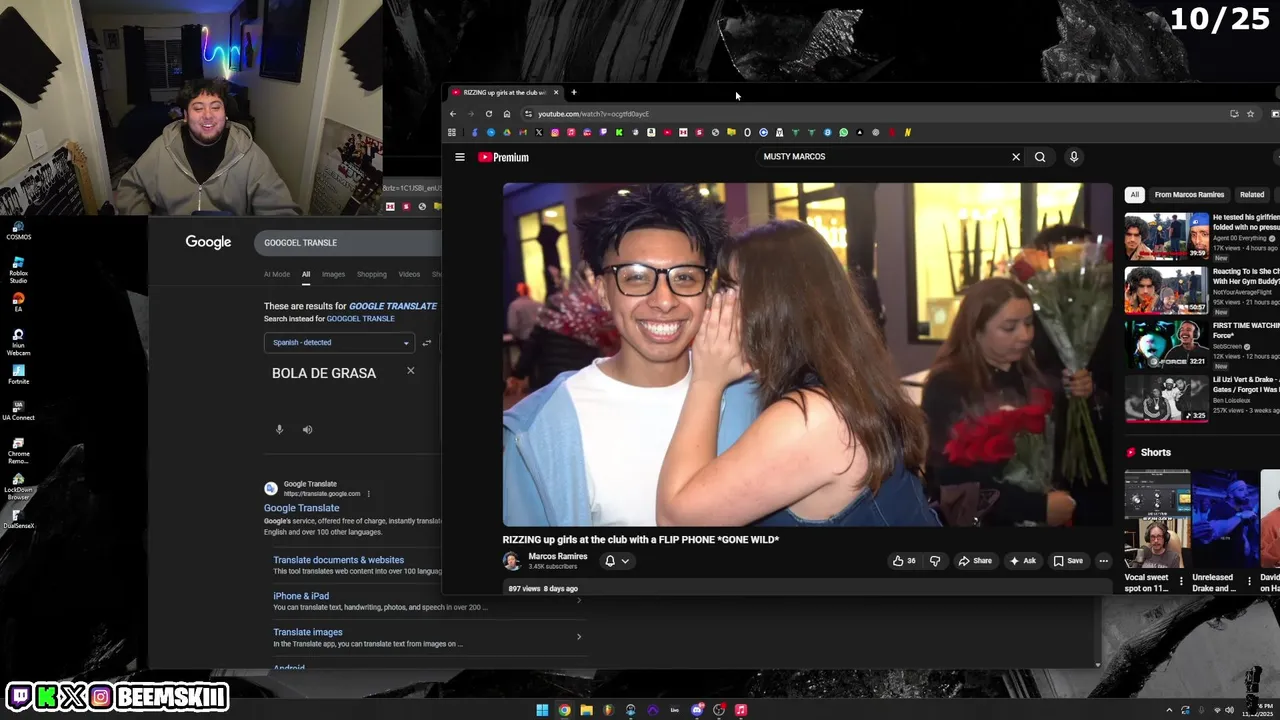
Task: Open the He tested his girlfriend video thumbnail
Action: (1166, 236)
